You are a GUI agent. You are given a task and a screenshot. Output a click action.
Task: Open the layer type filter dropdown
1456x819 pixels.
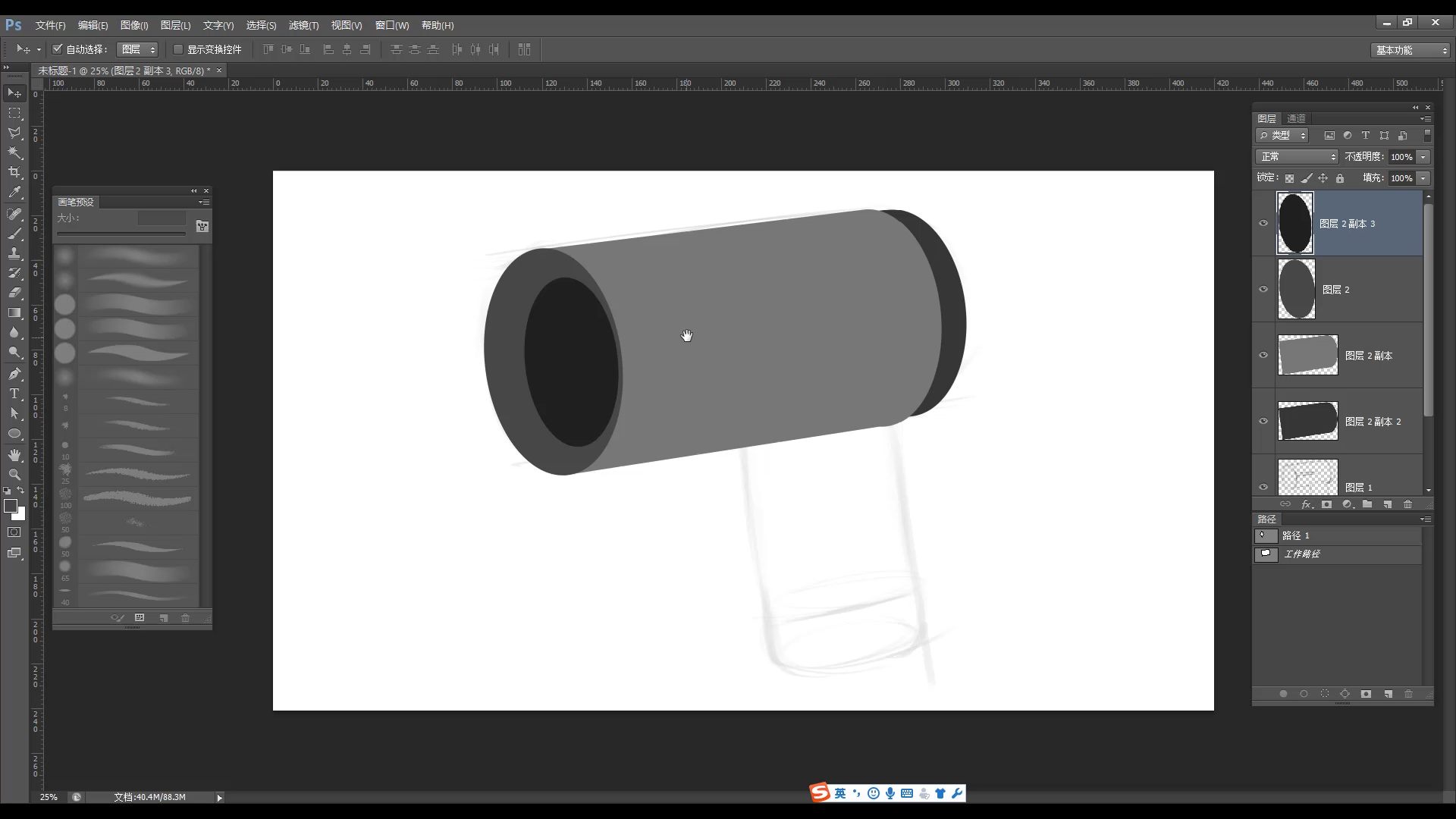tap(1283, 135)
